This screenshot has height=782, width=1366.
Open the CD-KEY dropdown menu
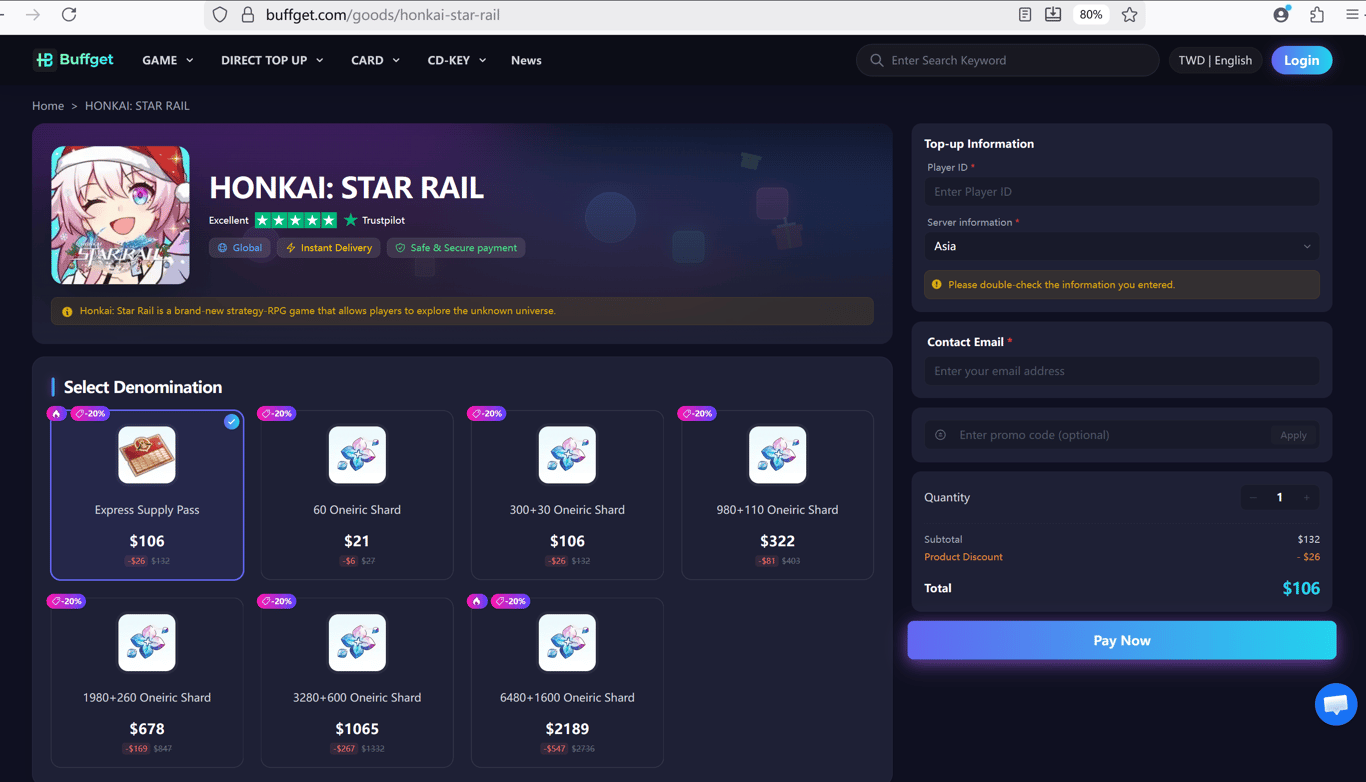coord(457,60)
